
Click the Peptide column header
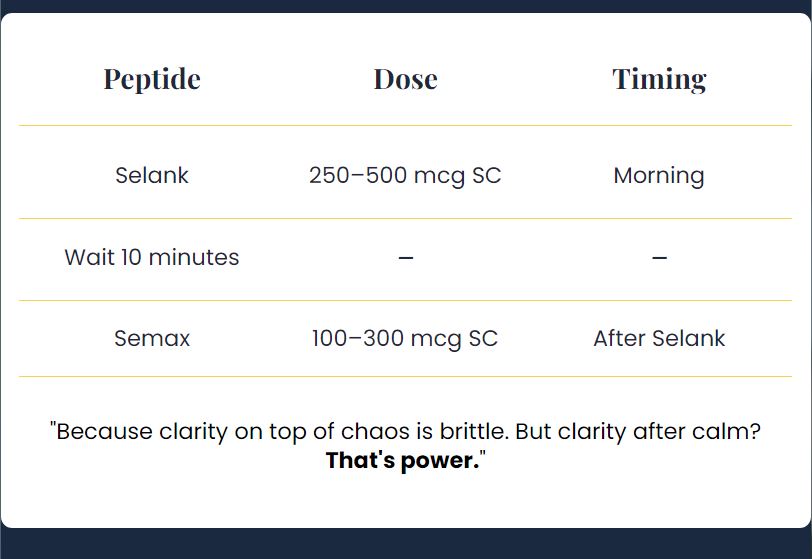(152, 79)
